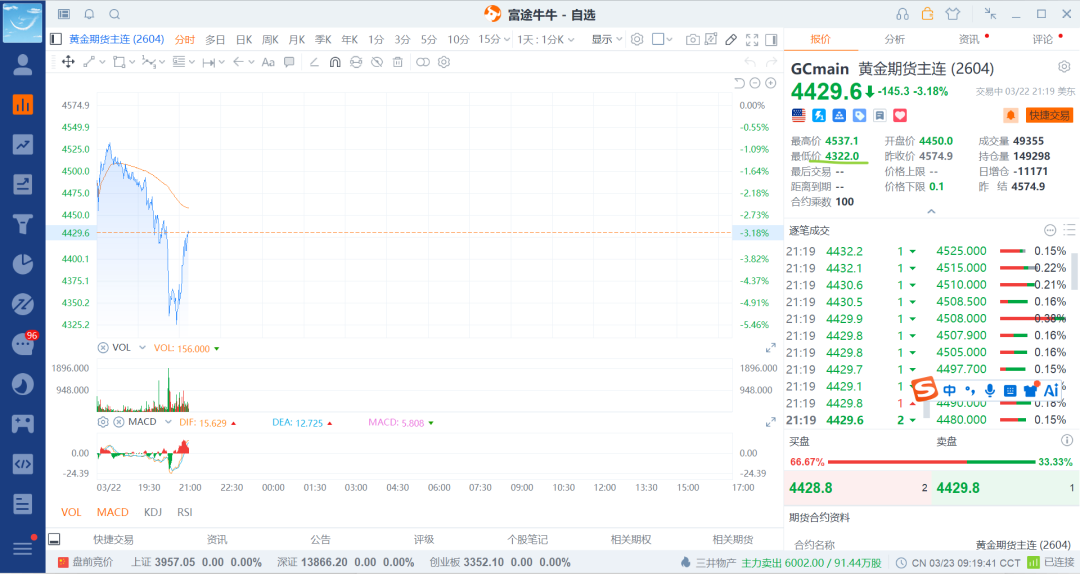Image resolution: width=1080 pixels, height=574 pixels.
Task: Switch to the 分析 tab
Action: [x=895, y=39]
